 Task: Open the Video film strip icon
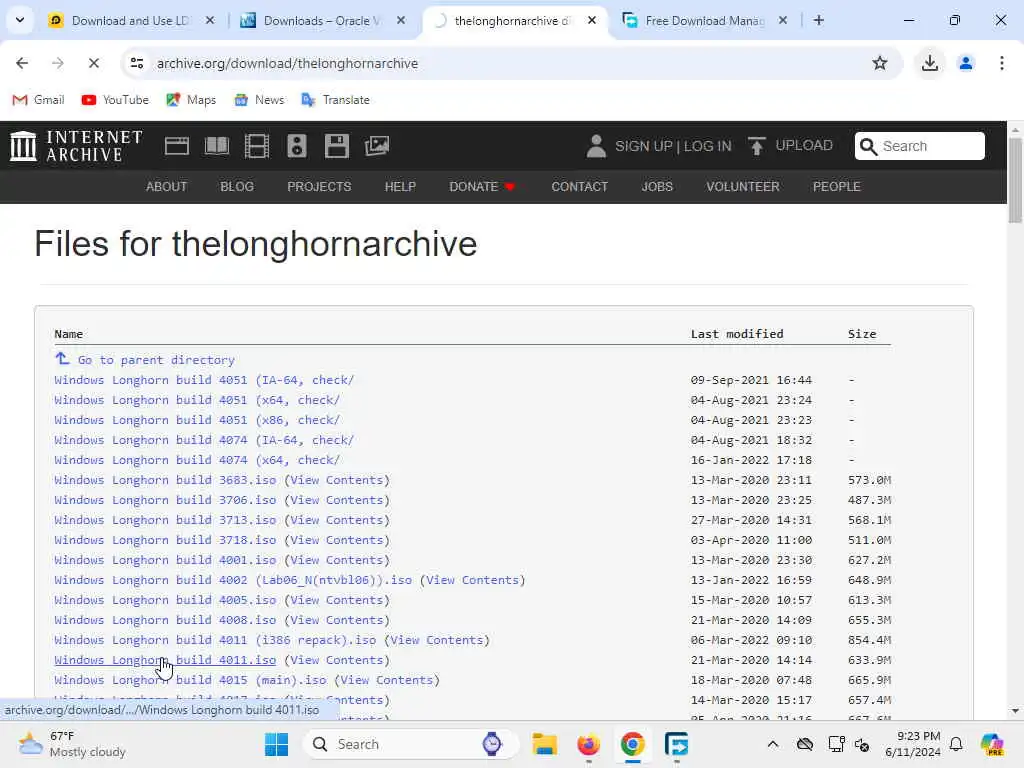[x=257, y=146]
